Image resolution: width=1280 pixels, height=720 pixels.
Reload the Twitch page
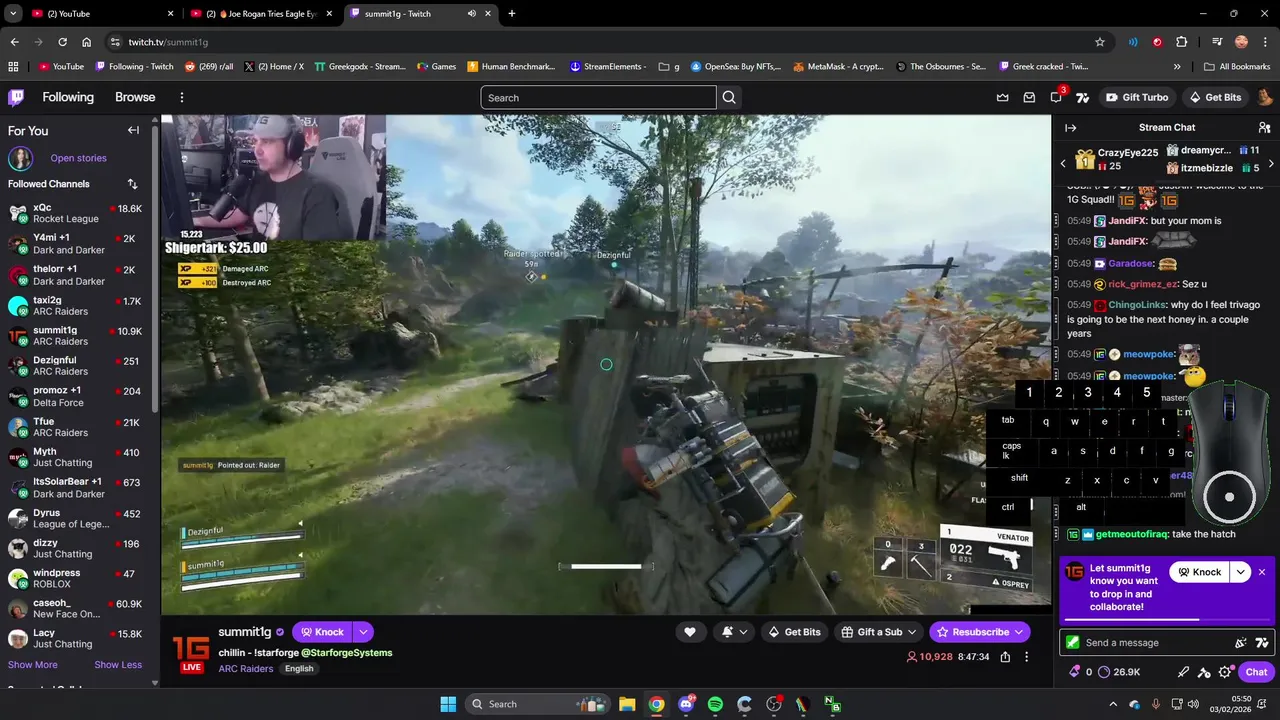62,42
